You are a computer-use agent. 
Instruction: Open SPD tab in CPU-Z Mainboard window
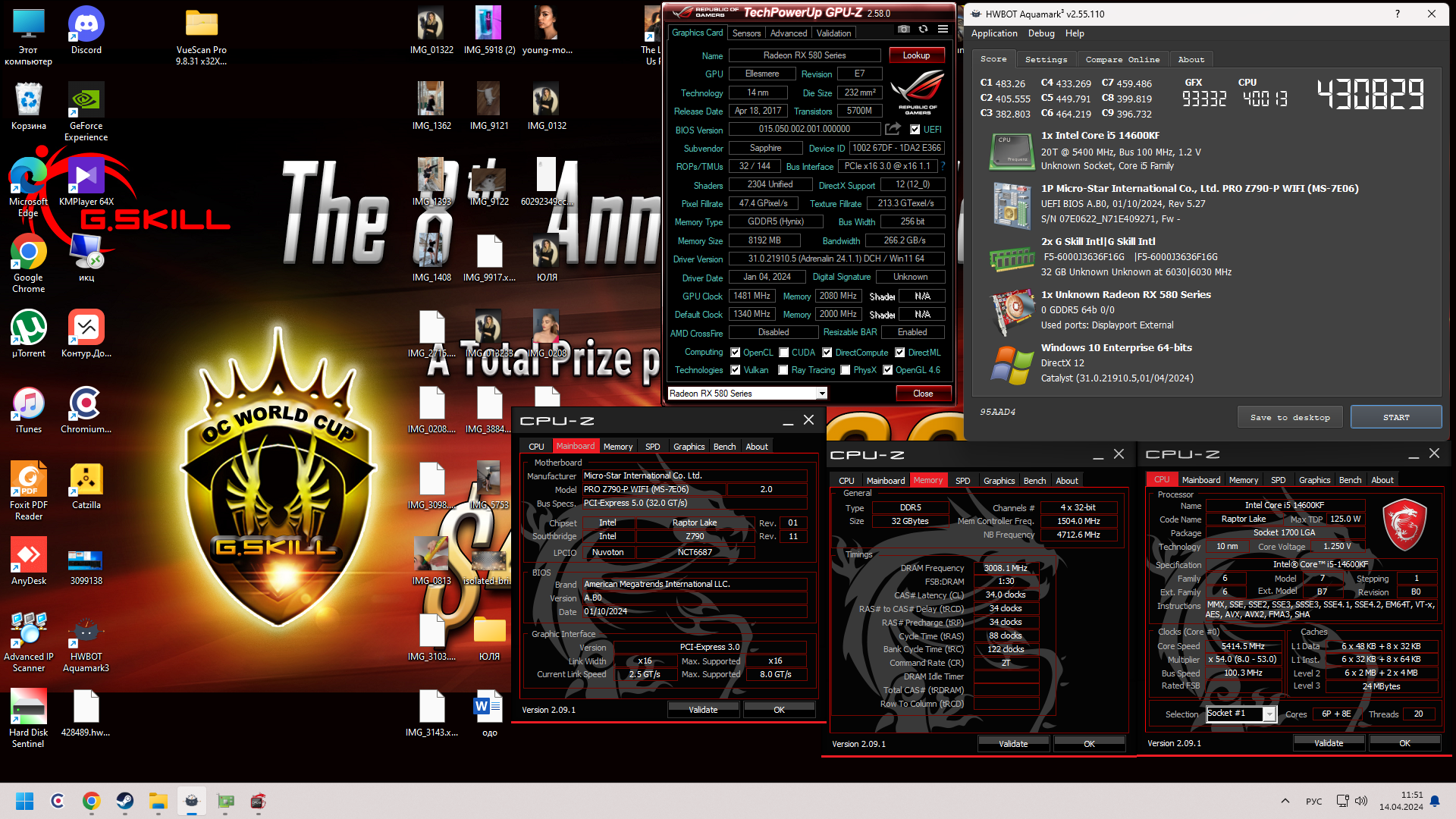pyautogui.click(x=652, y=447)
